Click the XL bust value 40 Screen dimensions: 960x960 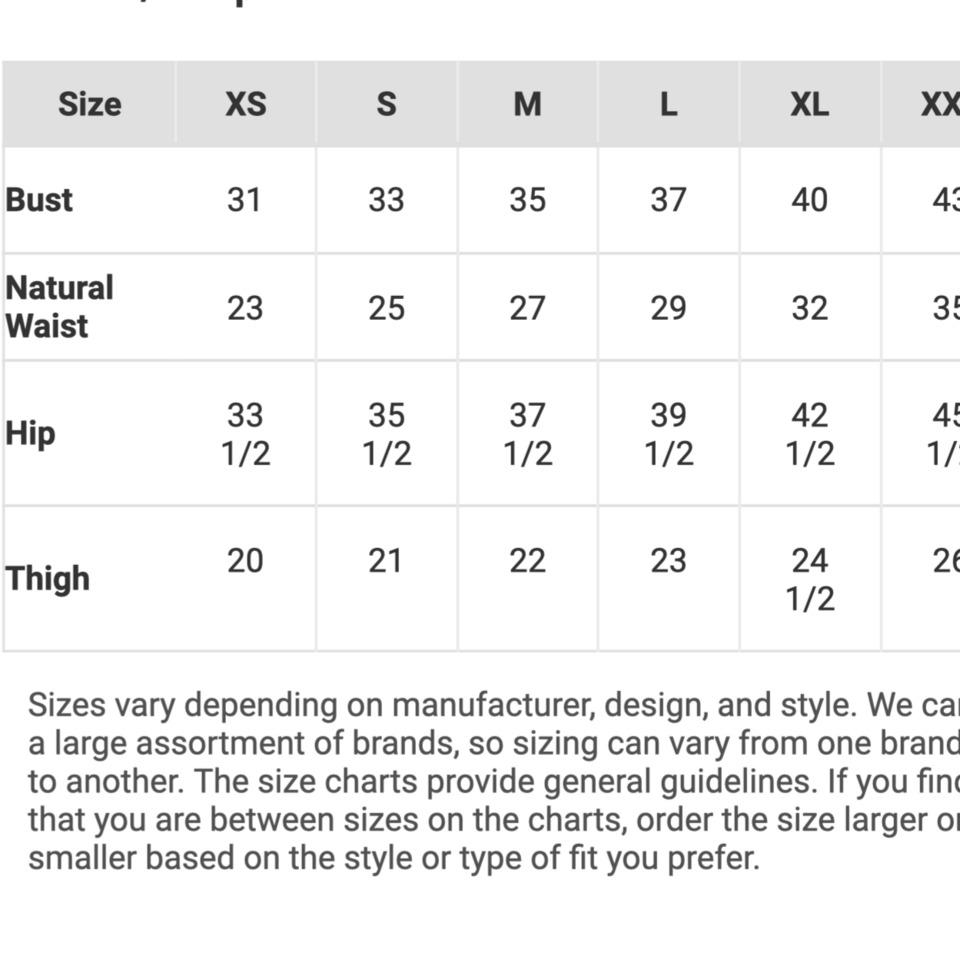[x=809, y=200]
